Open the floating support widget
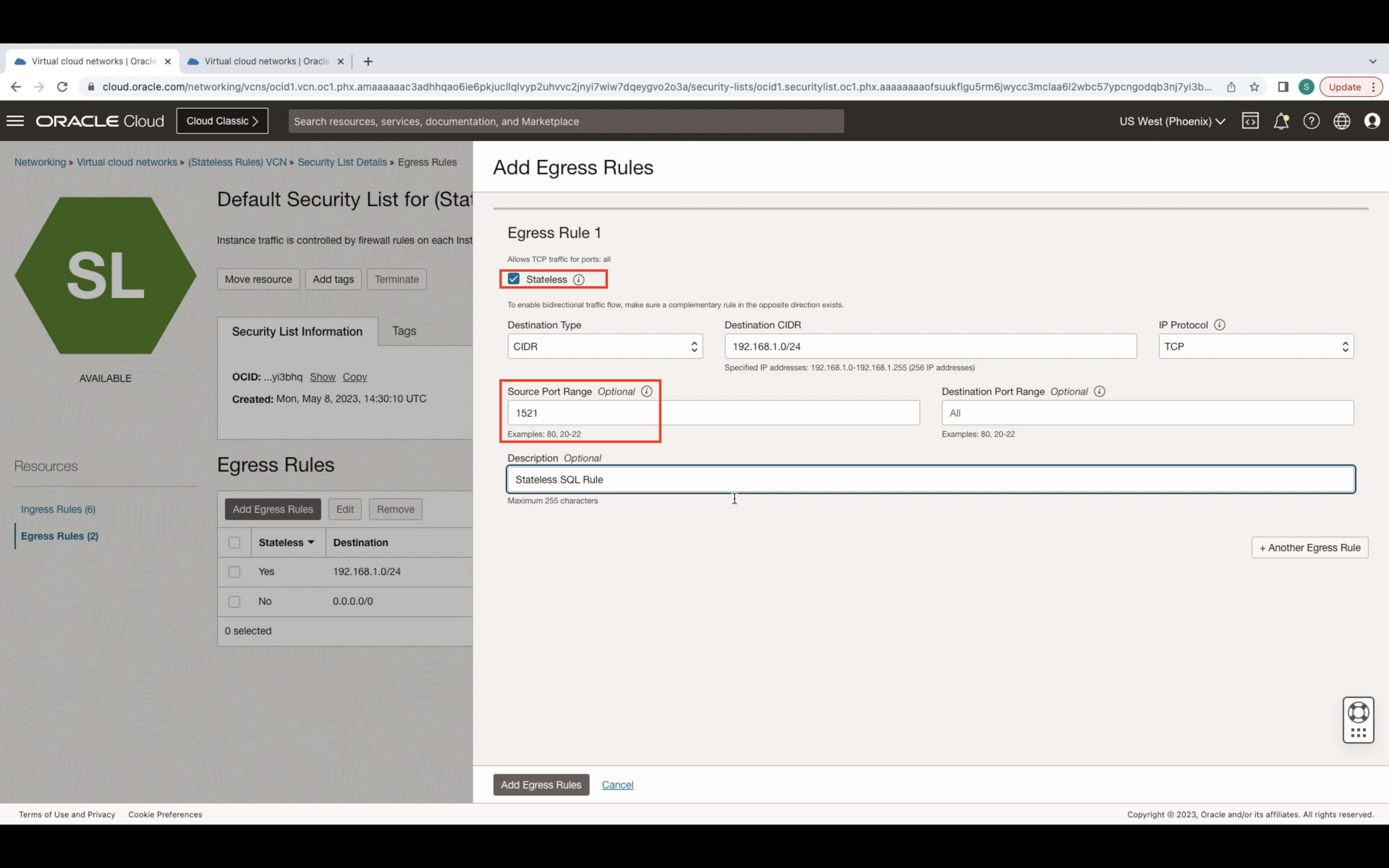1389x868 pixels. (1358, 719)
